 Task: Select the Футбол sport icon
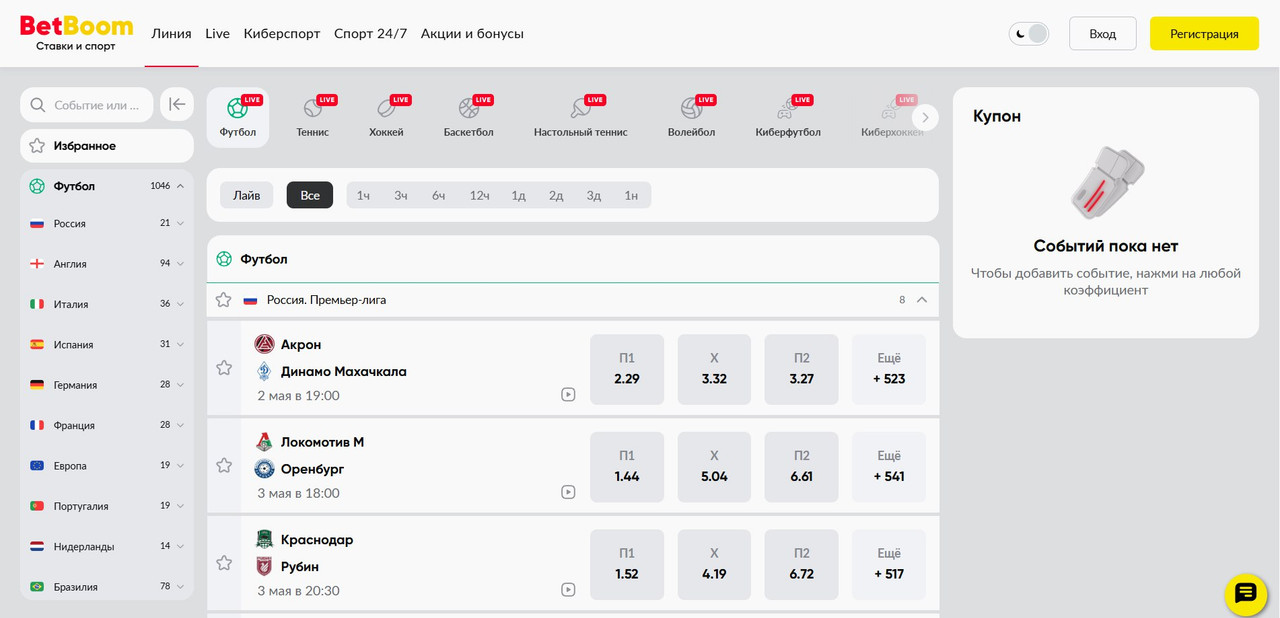point(238,118)
